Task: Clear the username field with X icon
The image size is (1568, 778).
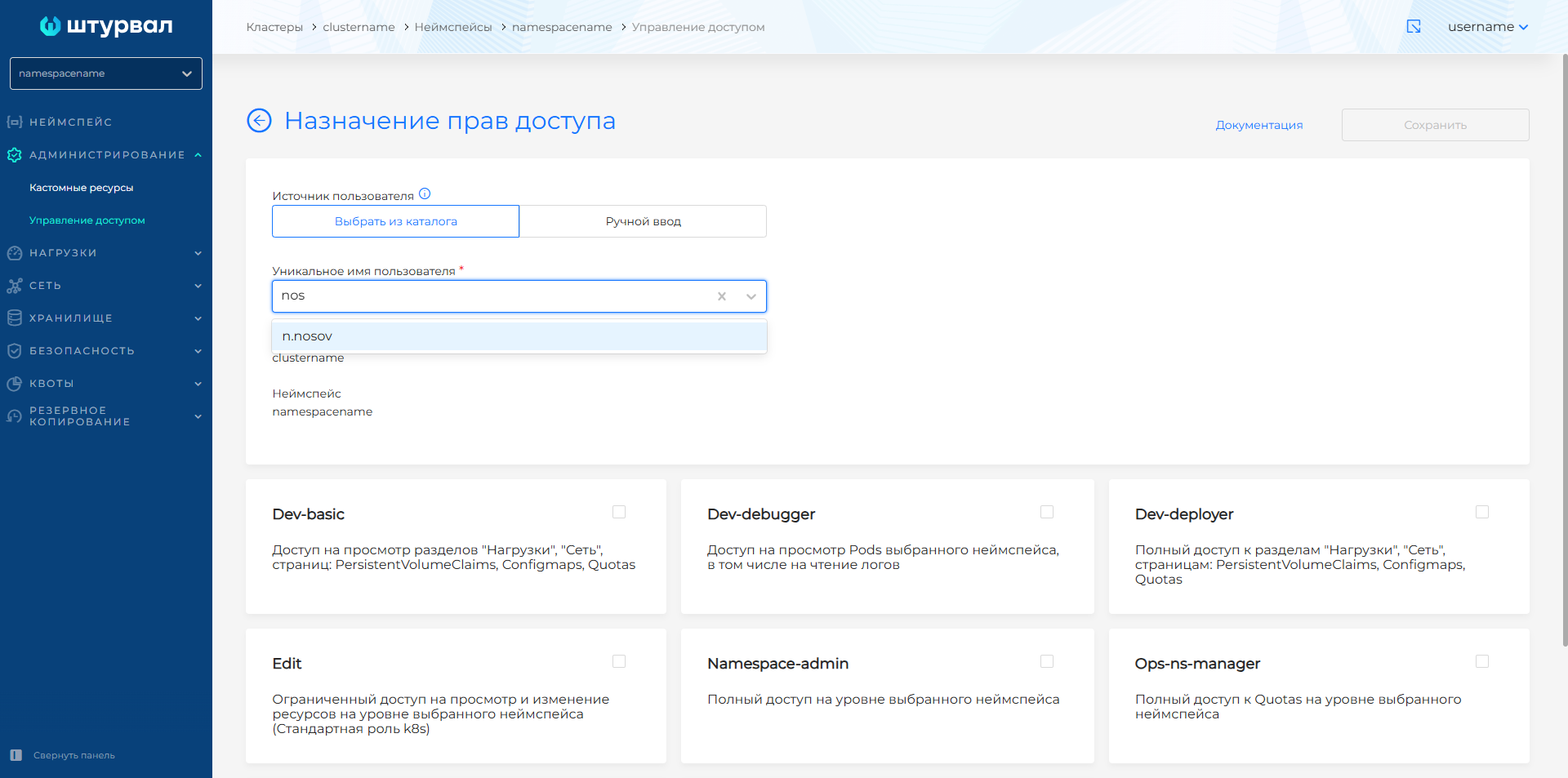Action: tap(722, 296)
